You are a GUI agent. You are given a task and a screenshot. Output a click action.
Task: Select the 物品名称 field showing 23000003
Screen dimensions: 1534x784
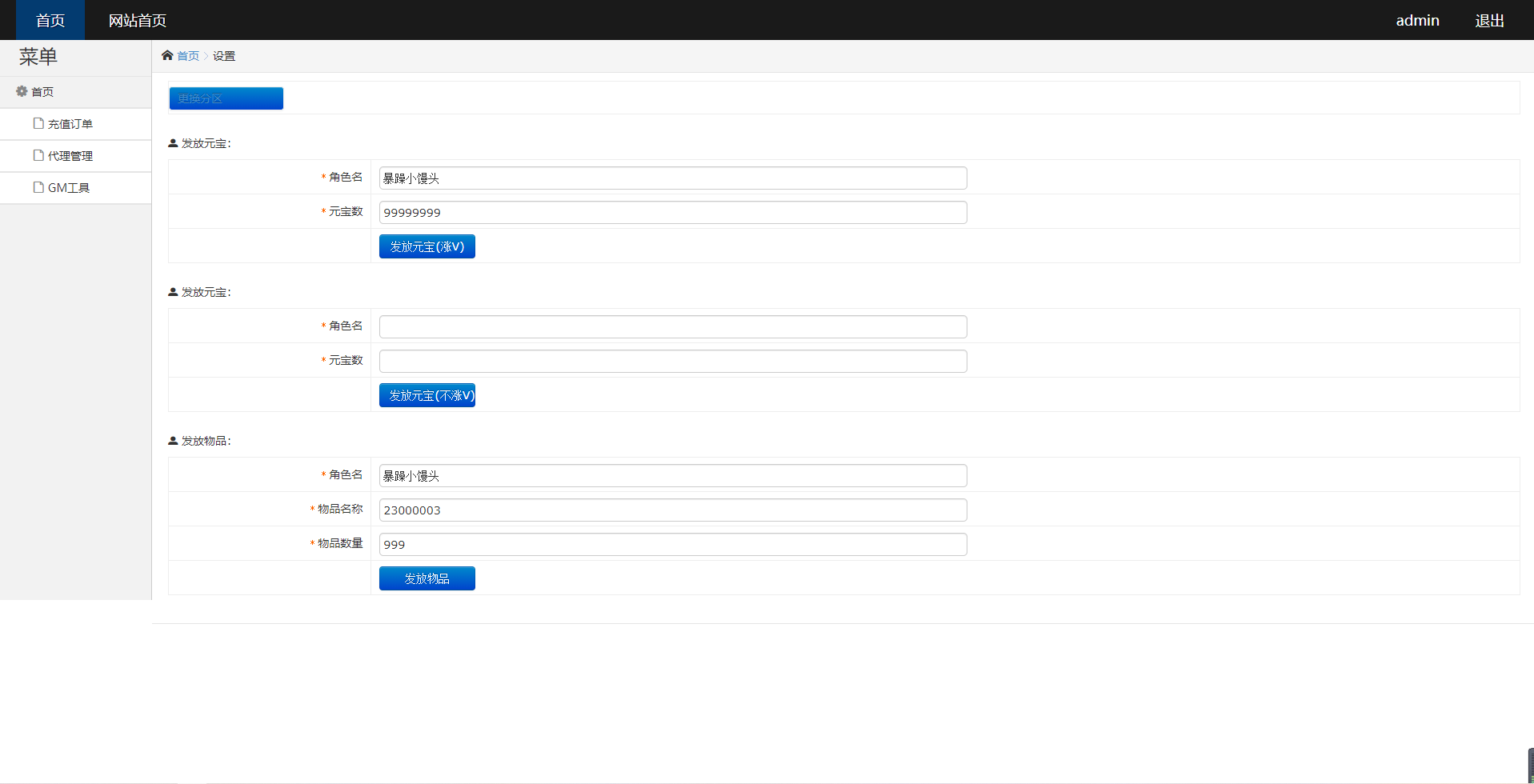point(672,510)
